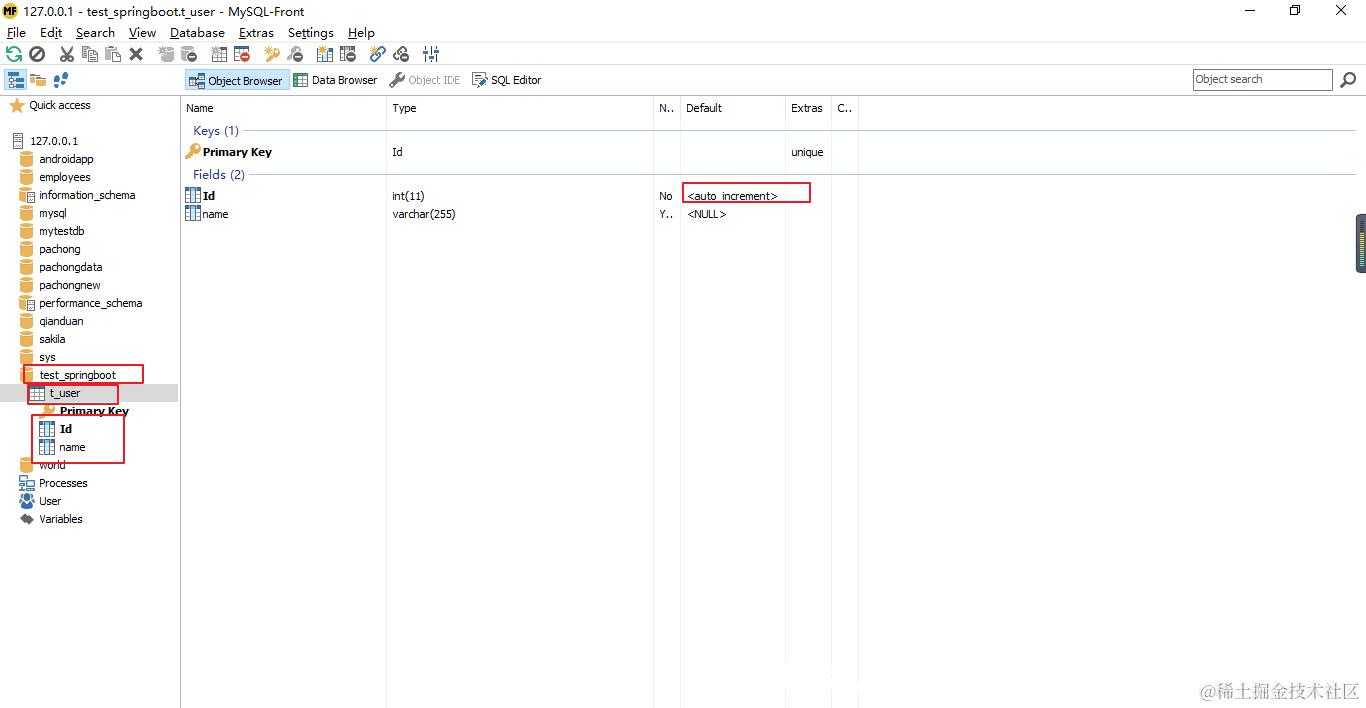Click the Name column header
1366x708 pixels.
point(284,108)
